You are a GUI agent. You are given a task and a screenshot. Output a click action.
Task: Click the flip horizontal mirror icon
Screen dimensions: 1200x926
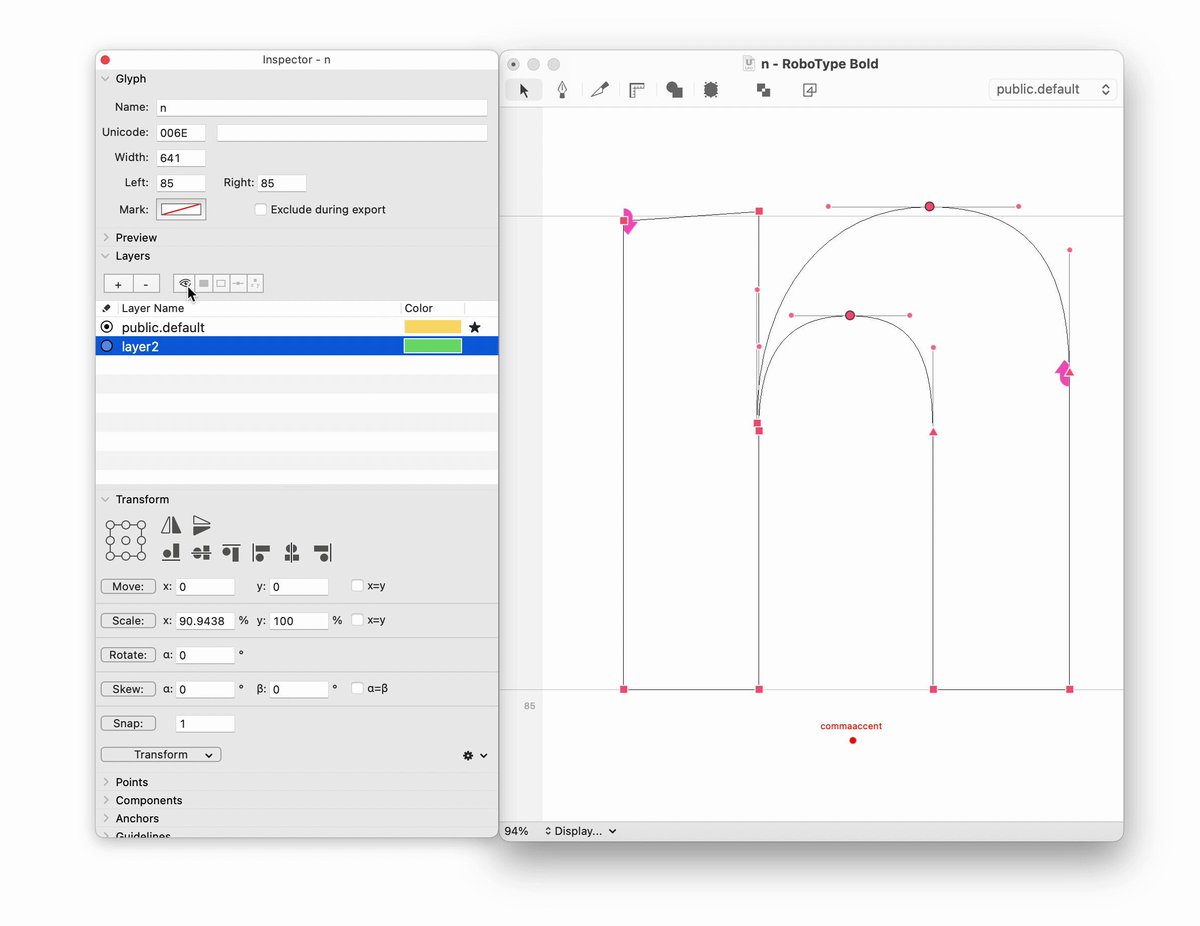point(171,525)
